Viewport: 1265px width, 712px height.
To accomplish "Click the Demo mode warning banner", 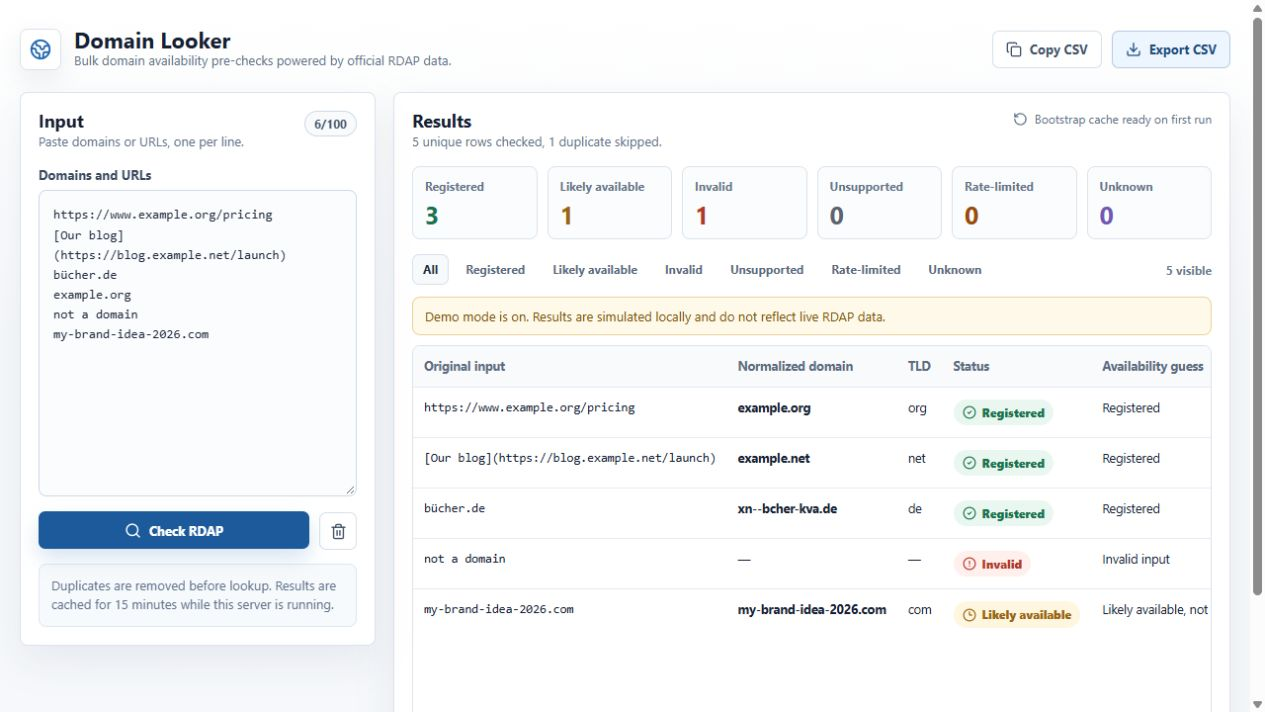I will point(812,316).
